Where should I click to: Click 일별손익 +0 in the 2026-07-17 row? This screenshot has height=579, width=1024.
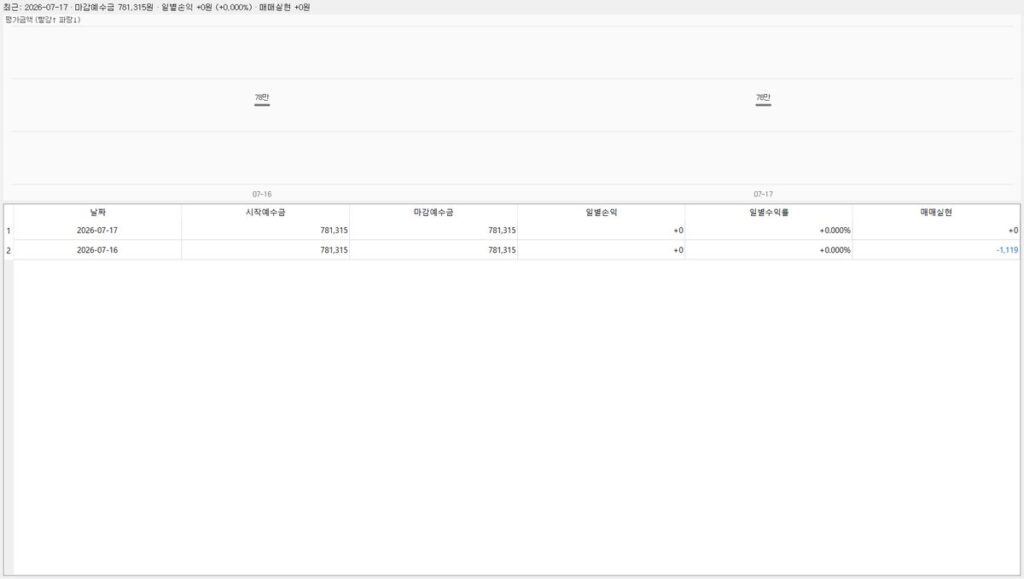(601, 230)
